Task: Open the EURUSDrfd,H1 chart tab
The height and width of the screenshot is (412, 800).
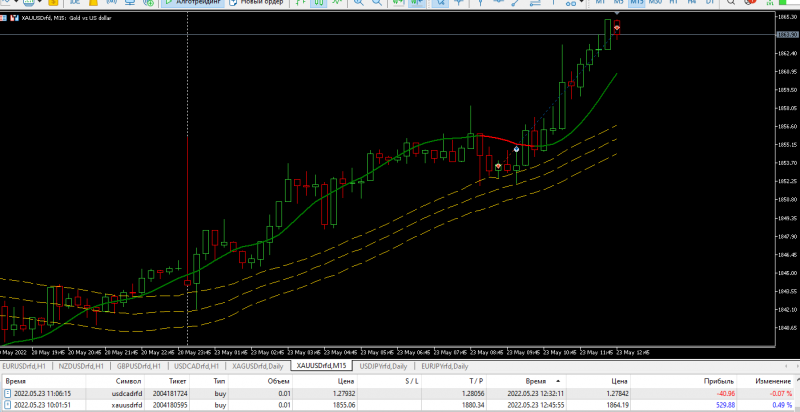Action: click(x=25, y=366)
